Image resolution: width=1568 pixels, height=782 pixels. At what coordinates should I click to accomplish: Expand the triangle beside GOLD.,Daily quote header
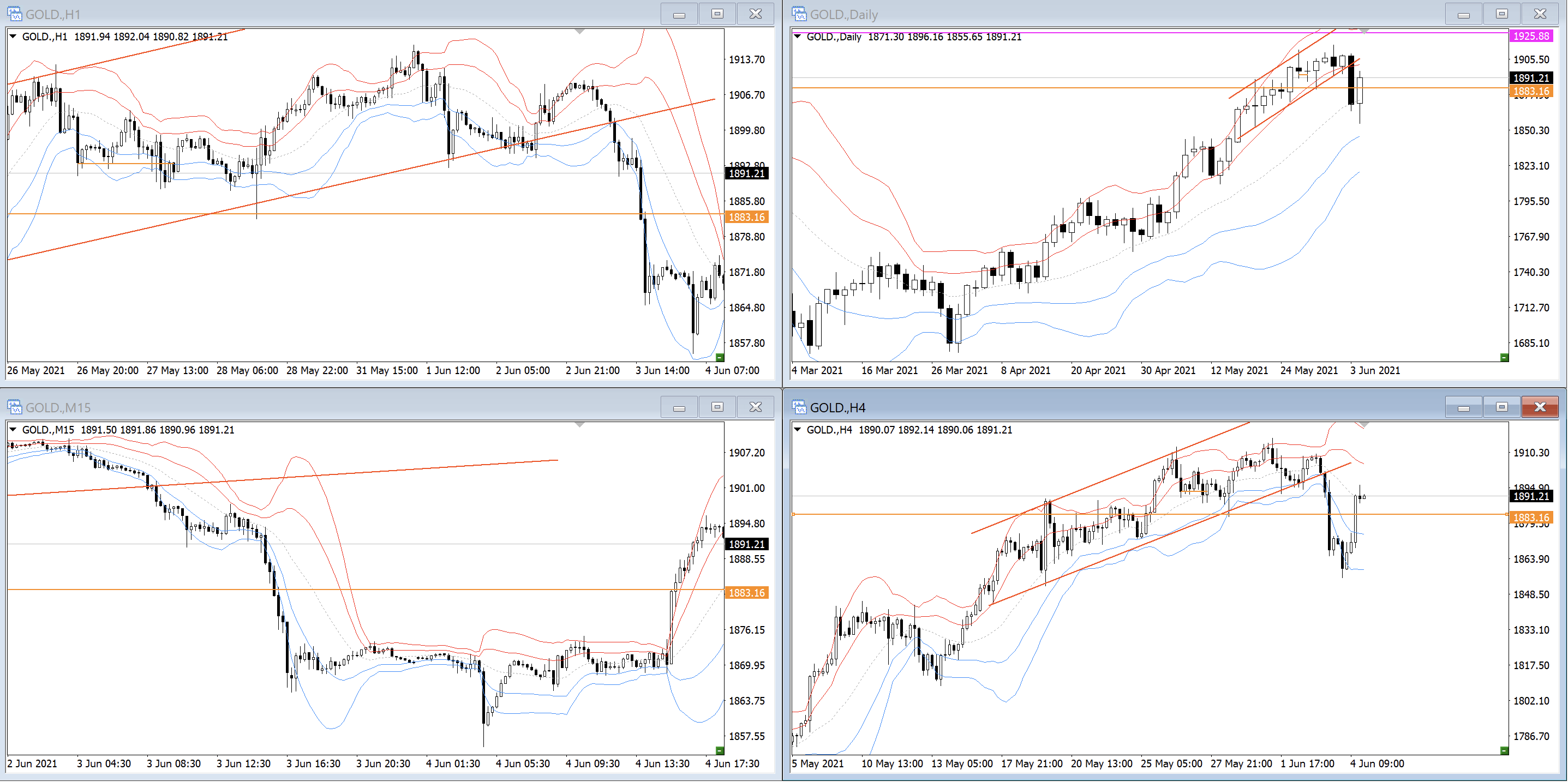798,37
